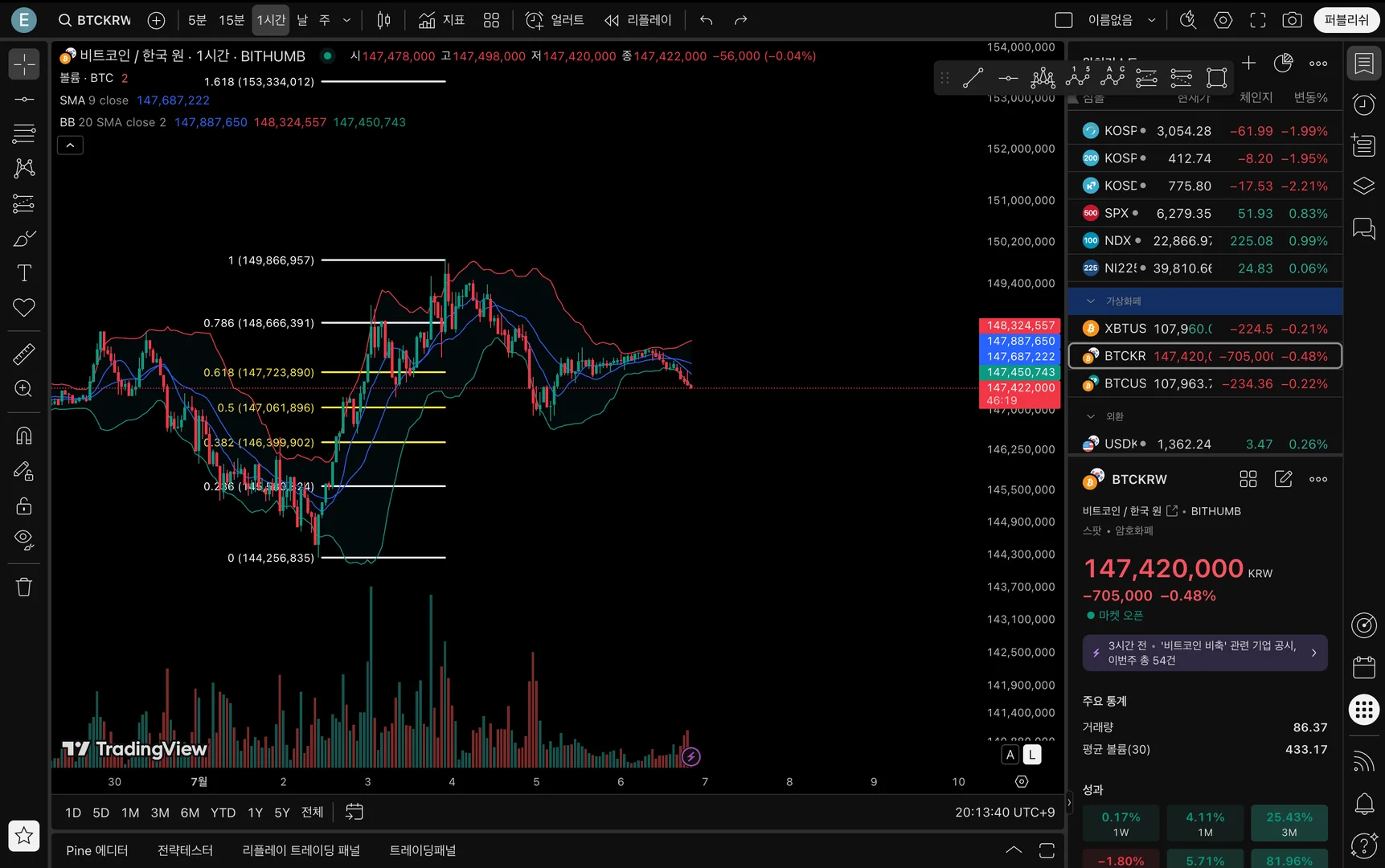This screenshot has width=1385, height=868.
Task: Open the Pine 에디터 tab
Action: click(x=97, y=850)
